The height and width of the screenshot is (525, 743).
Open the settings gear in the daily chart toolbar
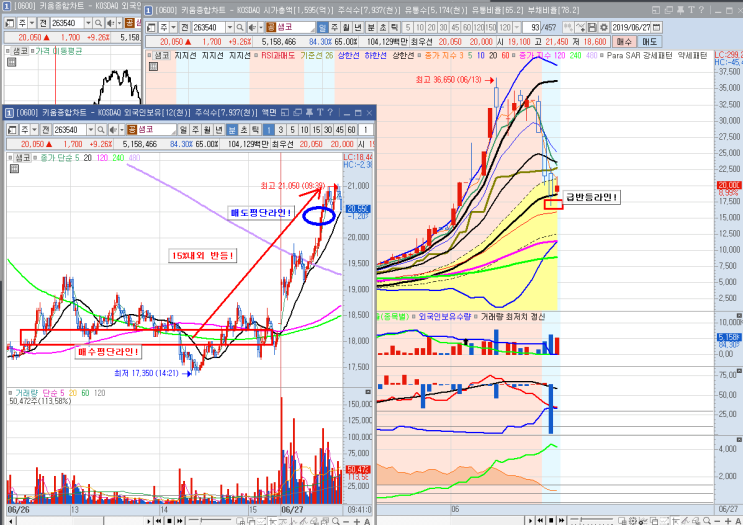(x=604, y=27)
